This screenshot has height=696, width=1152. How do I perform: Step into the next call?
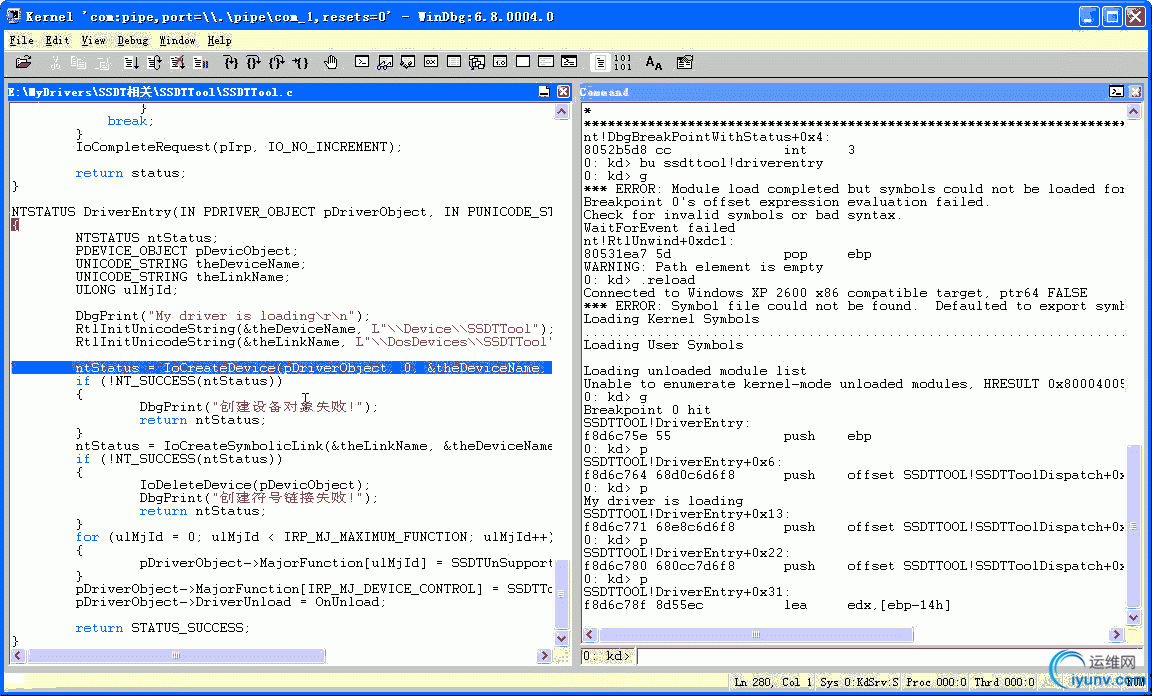pos(231,62)
